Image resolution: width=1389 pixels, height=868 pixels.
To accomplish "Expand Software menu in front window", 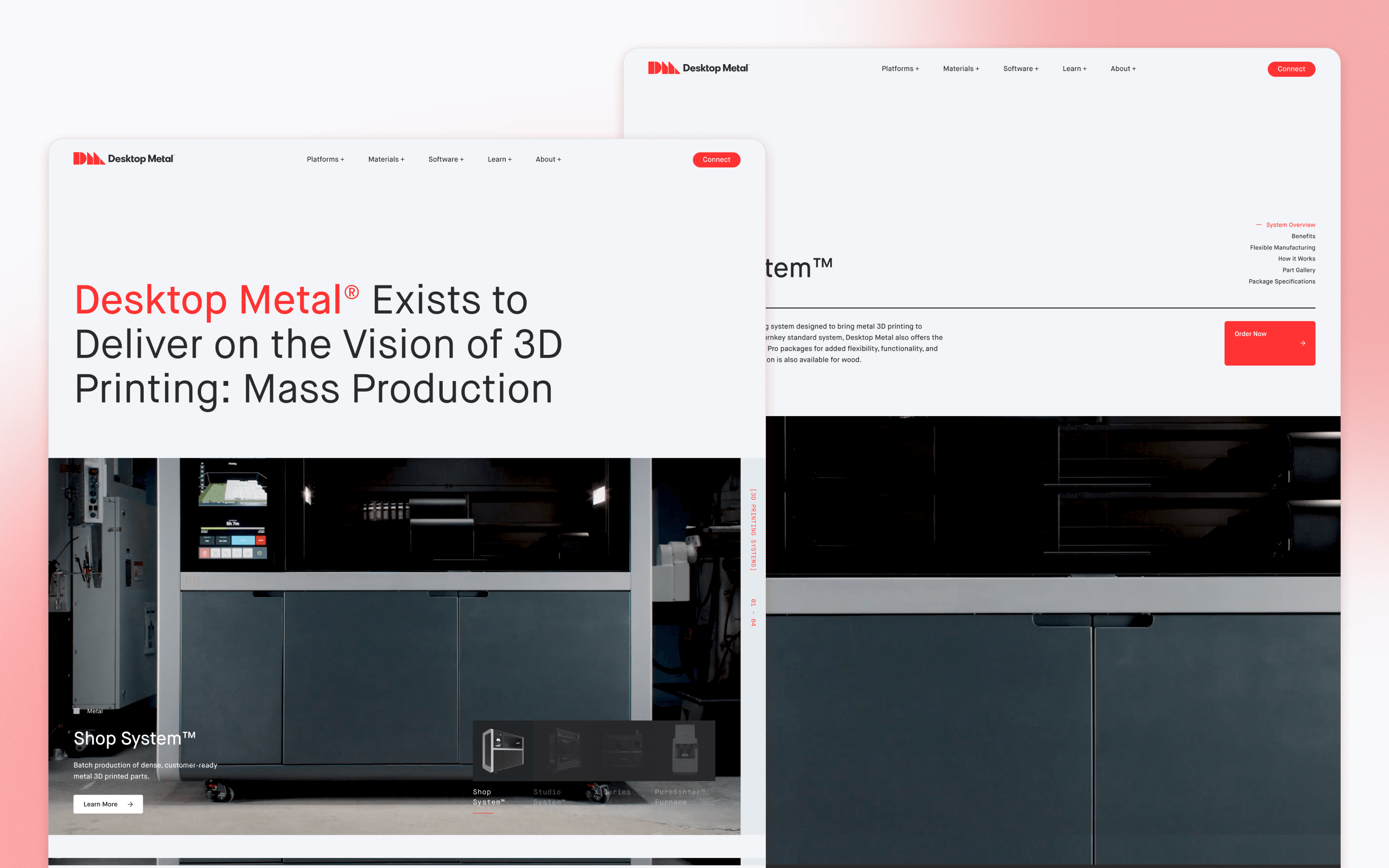I will click(x=446, y=160).
